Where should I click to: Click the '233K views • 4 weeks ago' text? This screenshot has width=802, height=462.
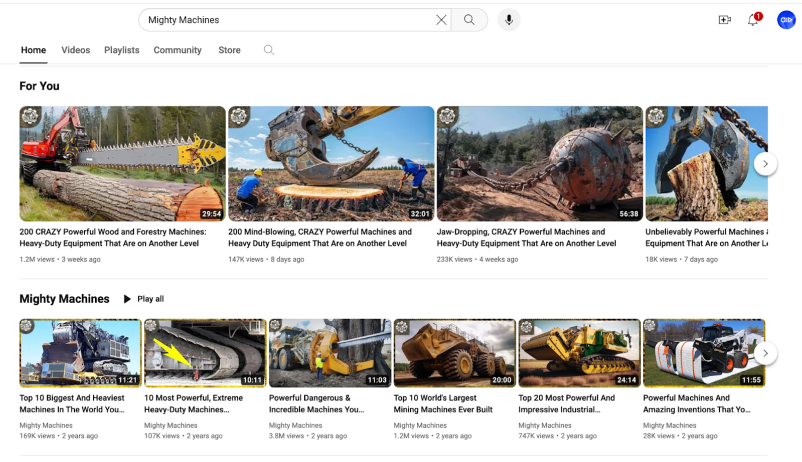pos(477,259)
